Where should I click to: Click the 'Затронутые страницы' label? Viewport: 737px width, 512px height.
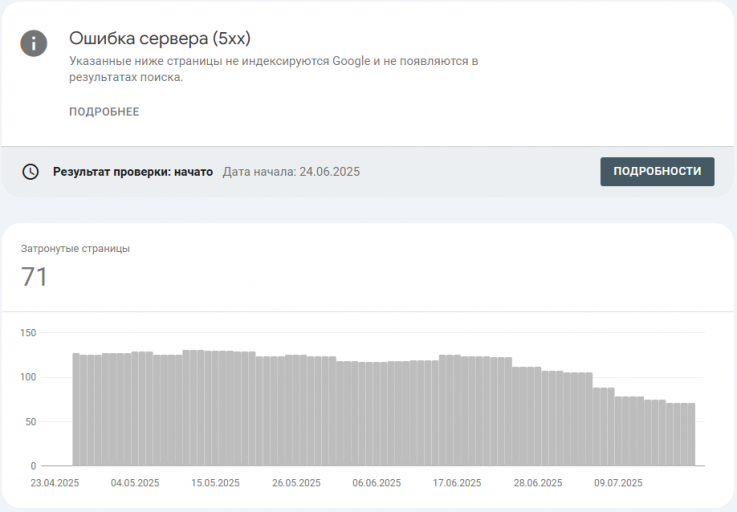(75, 249)
